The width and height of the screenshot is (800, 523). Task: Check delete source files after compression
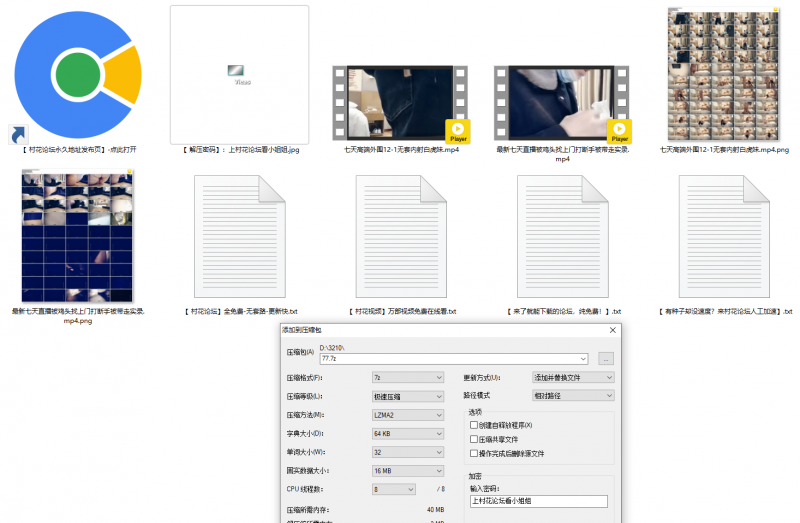[x=474, y=453]
